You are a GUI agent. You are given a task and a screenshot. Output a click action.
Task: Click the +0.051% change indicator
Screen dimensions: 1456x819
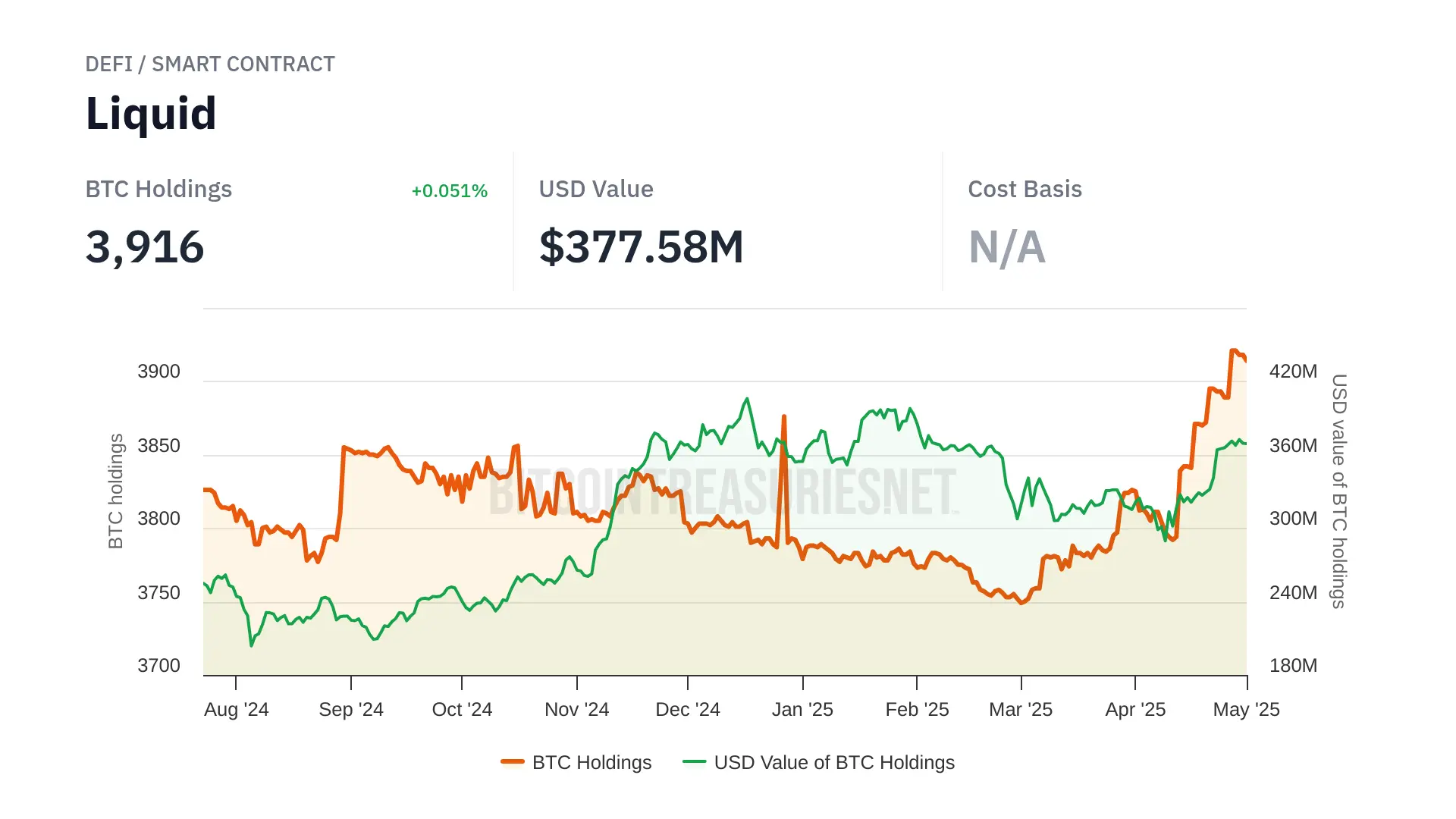tap(449, 191)
